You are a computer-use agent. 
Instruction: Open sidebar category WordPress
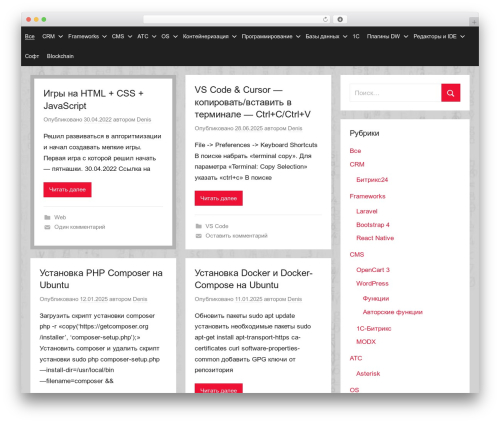click(x=372, y=284)
